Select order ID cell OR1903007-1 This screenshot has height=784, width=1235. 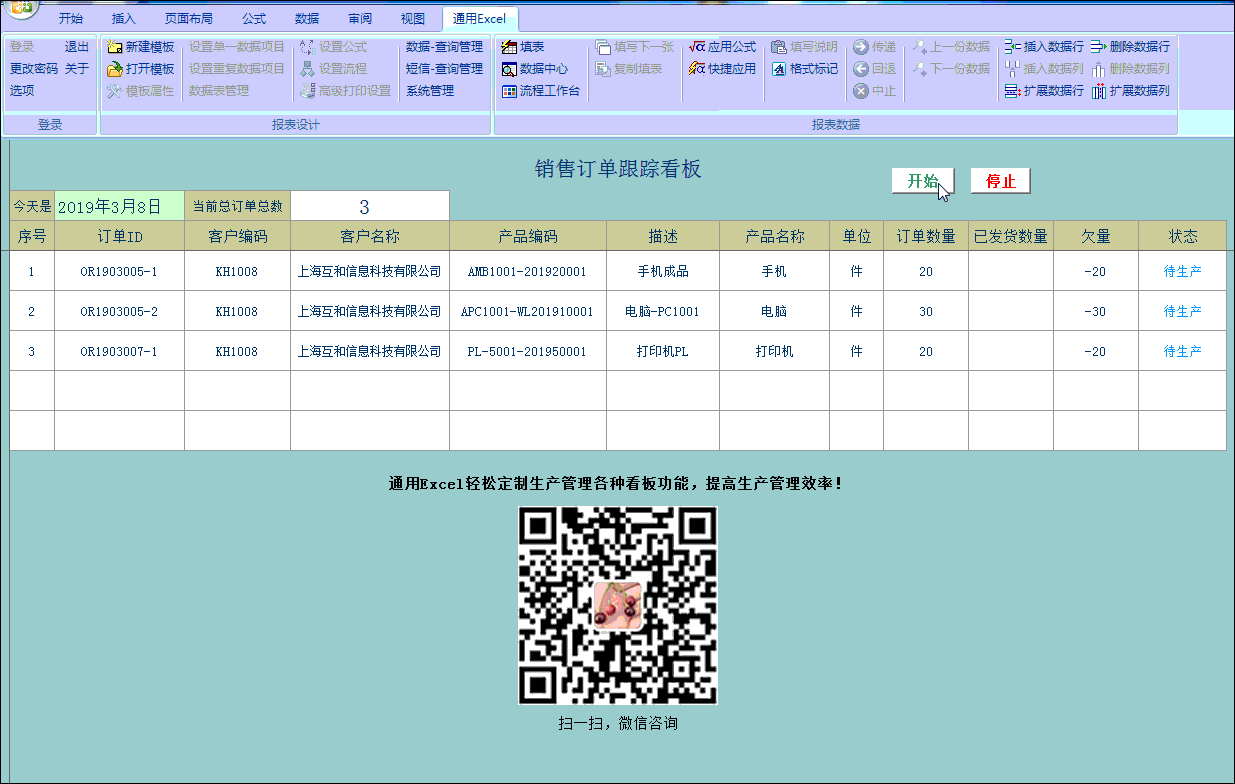(119, 351)
